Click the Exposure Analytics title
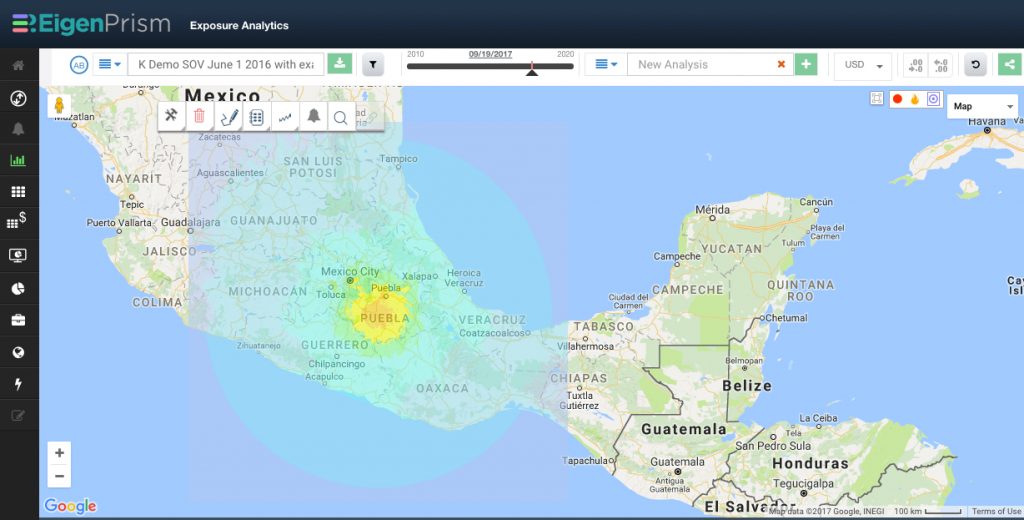This screenshot has height=520, width=1024. (x=239, y=25)
